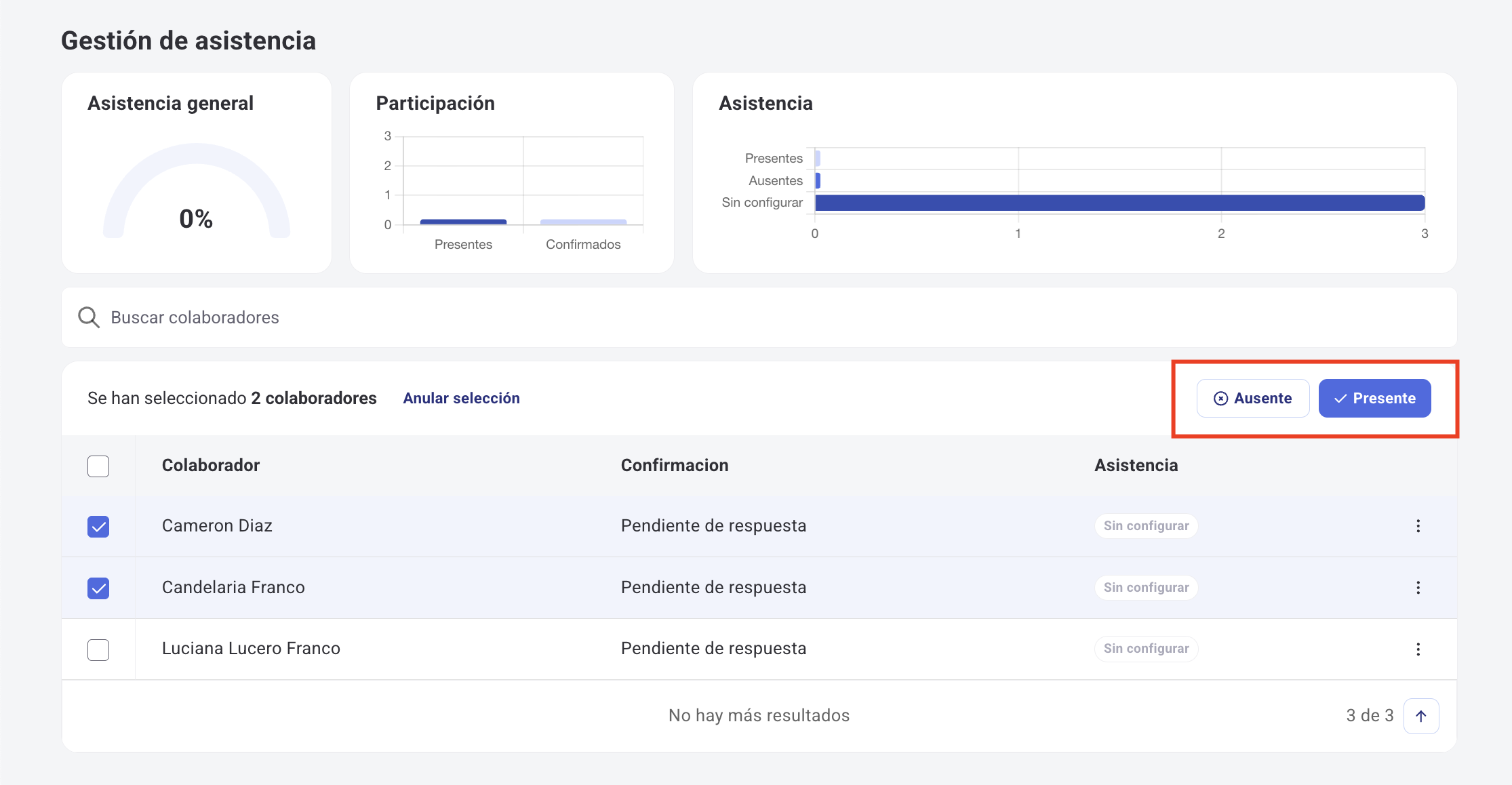Screen dimensions: 1512x785
Task: Uncheck Candelaria Franco selection checkbox
Action: click(x=98, y=588)
